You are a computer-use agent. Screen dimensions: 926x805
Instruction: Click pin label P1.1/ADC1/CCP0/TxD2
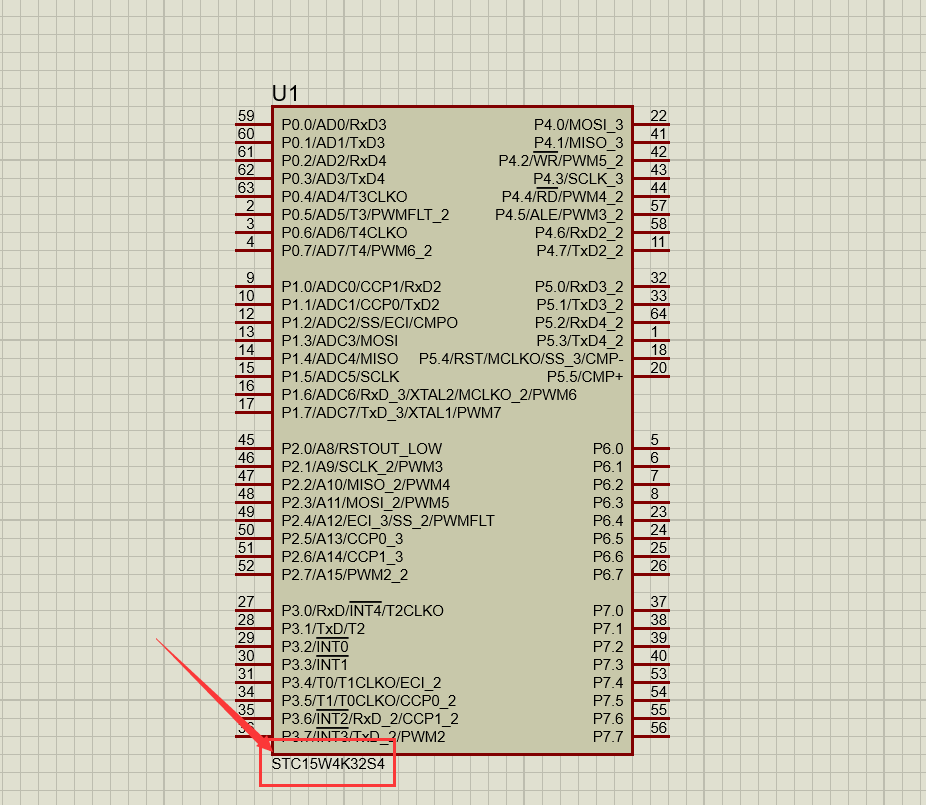pyautogui.click(x=360, y=305)
